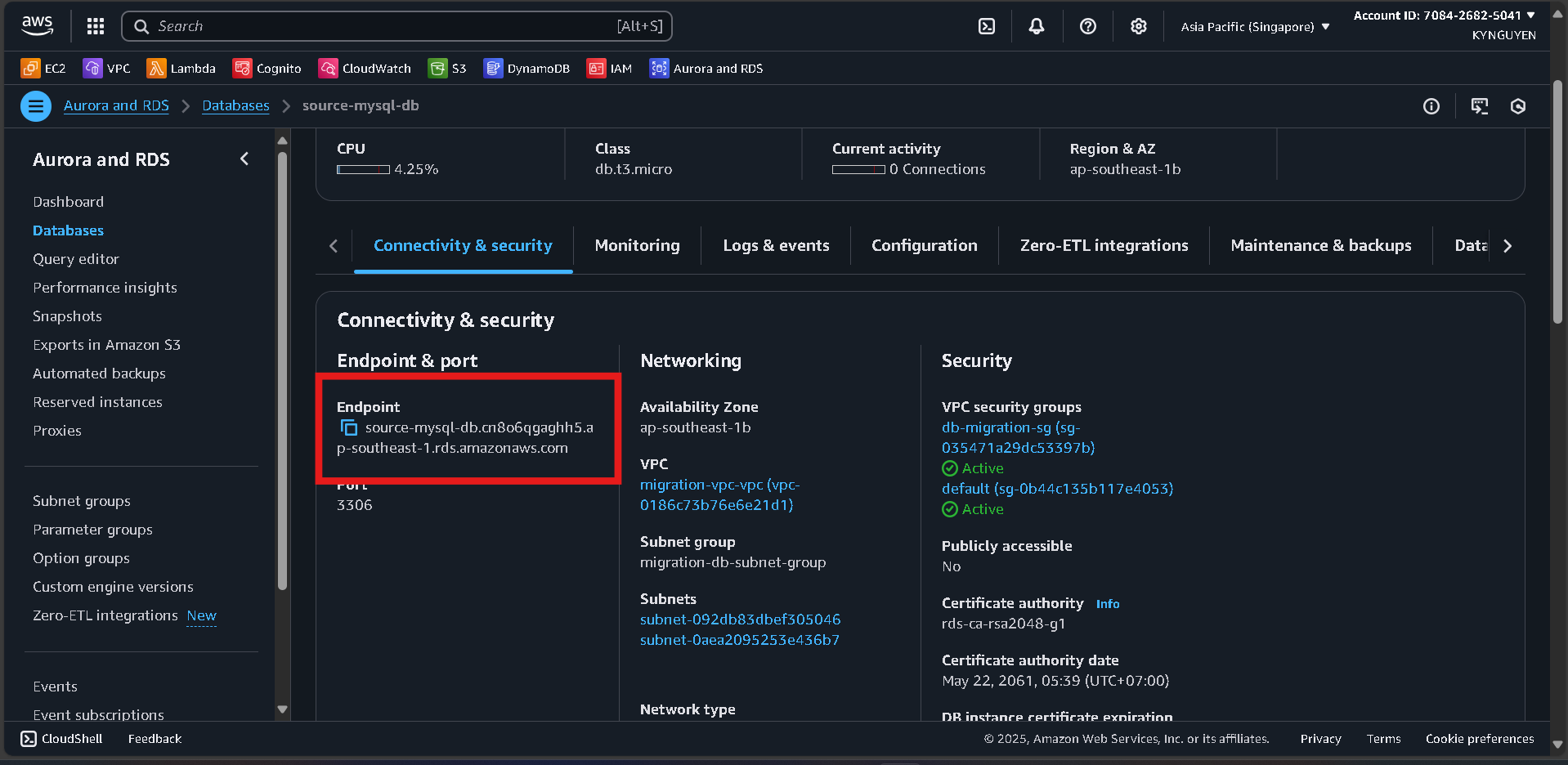1568x765 pixels.
Task: Expand the Account ID dropdown
Action: click(x=1444, y=15)
